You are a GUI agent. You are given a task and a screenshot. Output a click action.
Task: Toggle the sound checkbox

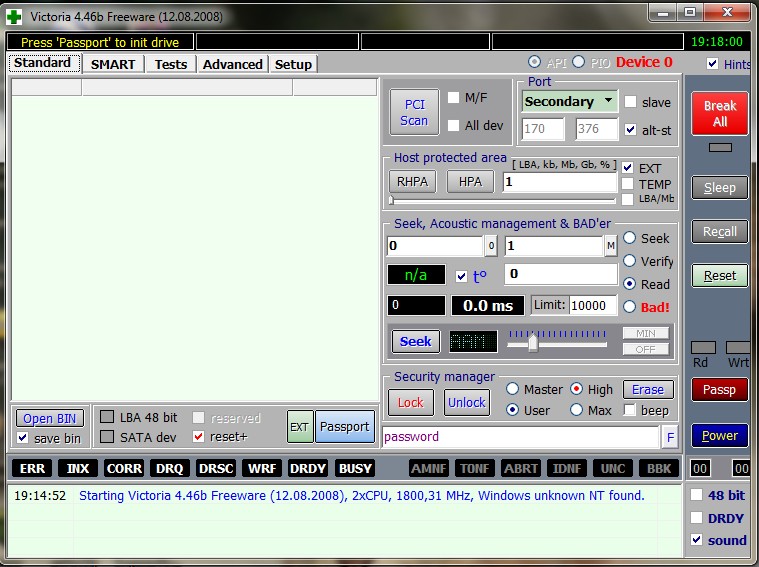pos(697,540)
